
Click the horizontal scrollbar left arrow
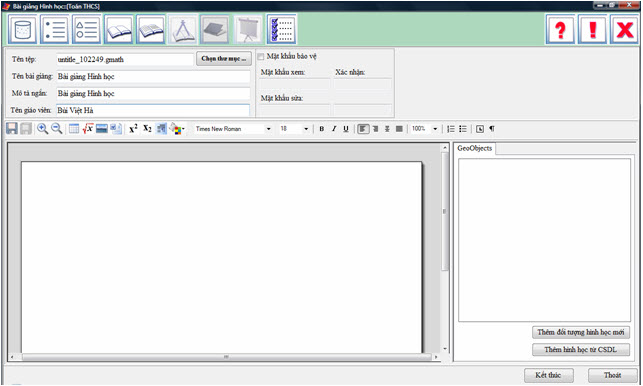click(12, 357)
